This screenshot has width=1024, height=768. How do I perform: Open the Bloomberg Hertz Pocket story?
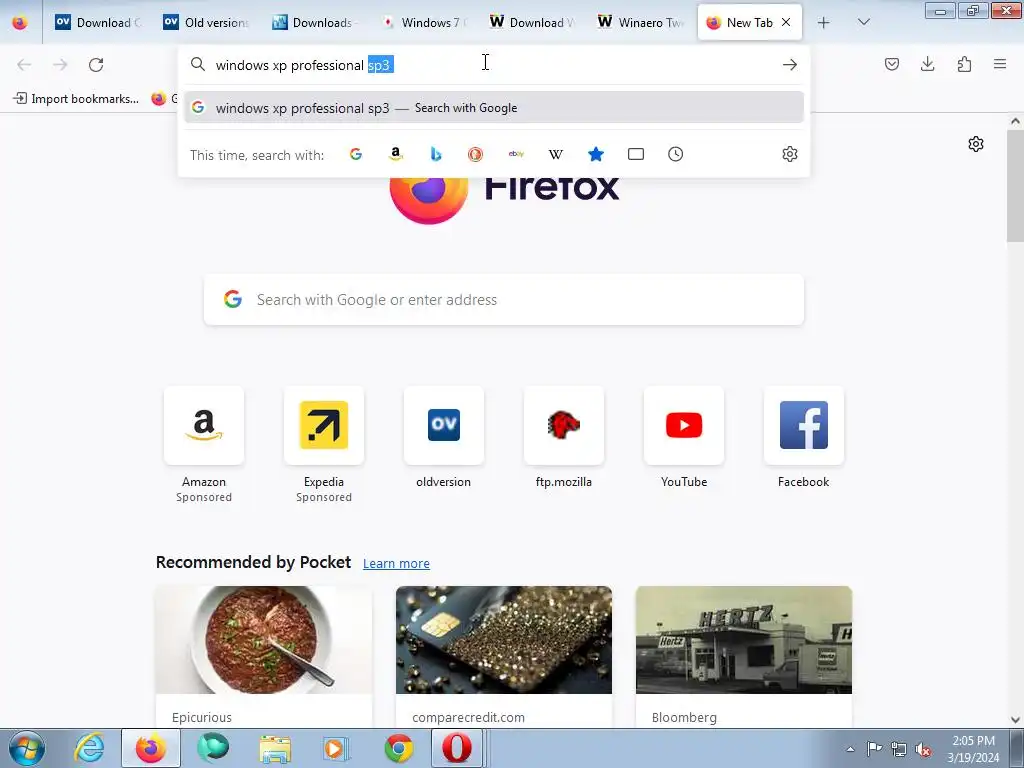point(744,656)
